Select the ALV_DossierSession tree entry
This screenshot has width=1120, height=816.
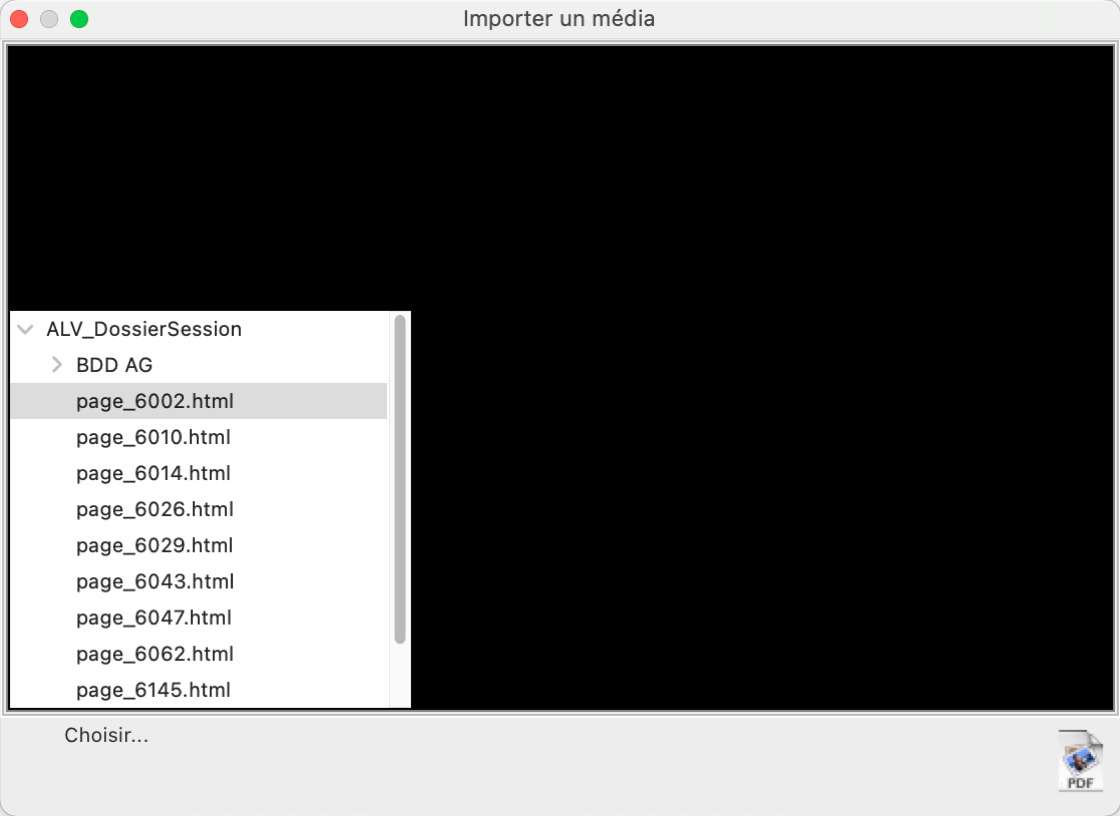coord(144,329)
